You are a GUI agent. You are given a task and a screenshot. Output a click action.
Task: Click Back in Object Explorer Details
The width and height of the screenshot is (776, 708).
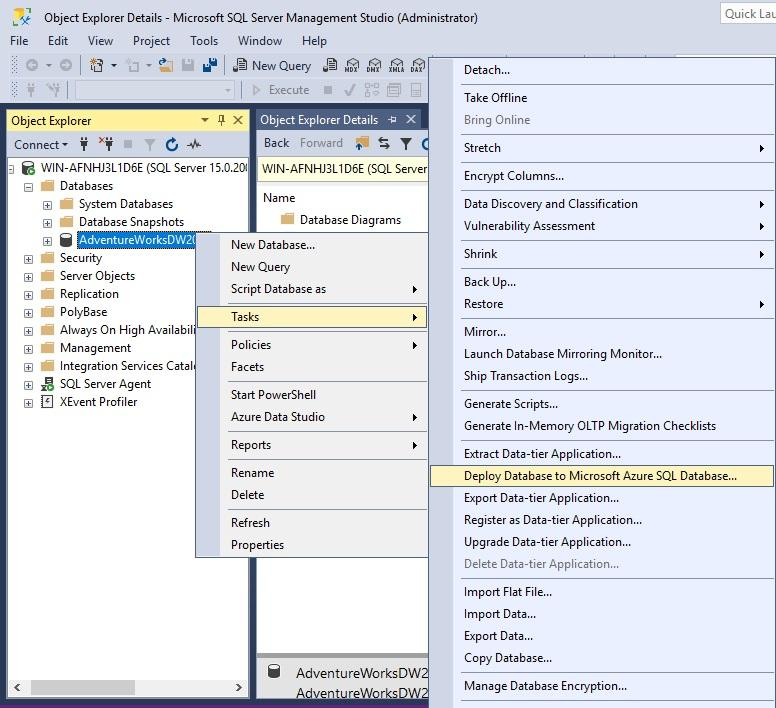pos(276,143)
